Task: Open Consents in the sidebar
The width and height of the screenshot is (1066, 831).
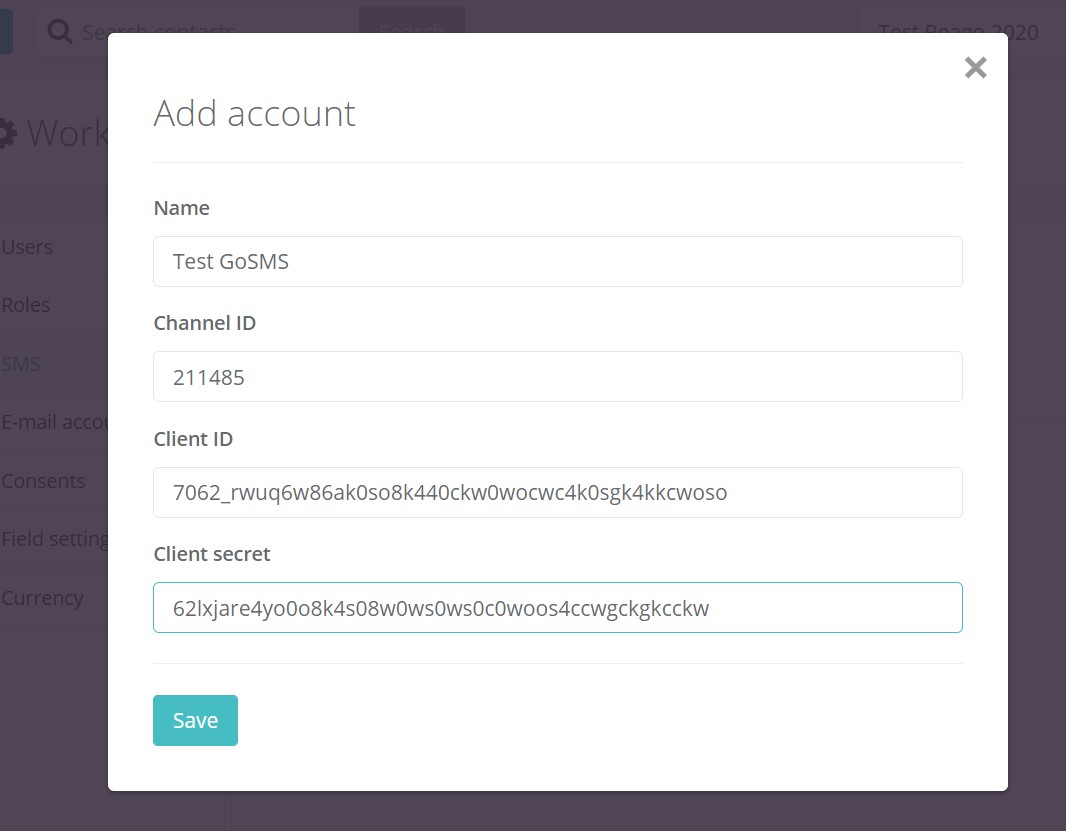Action: pyautogui.click(x=44, y=481)
